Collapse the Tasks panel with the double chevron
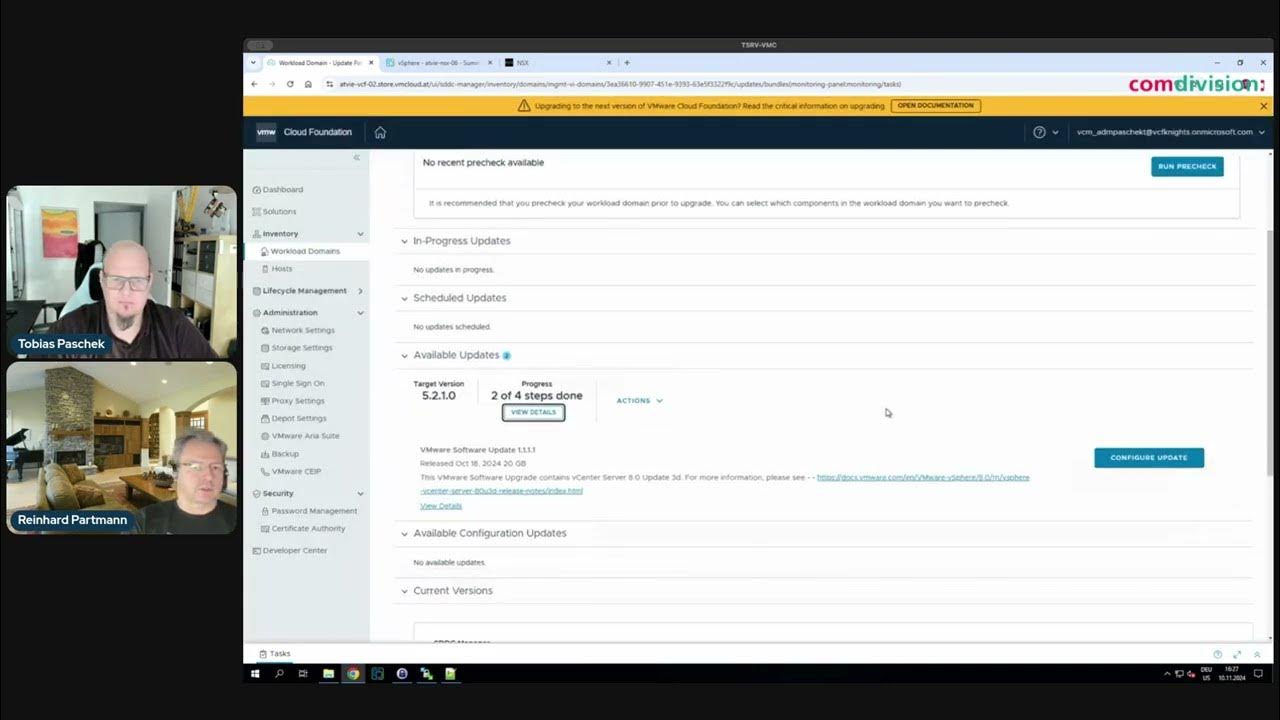This screenshot has width=1280, height=720. (1257, 654)
